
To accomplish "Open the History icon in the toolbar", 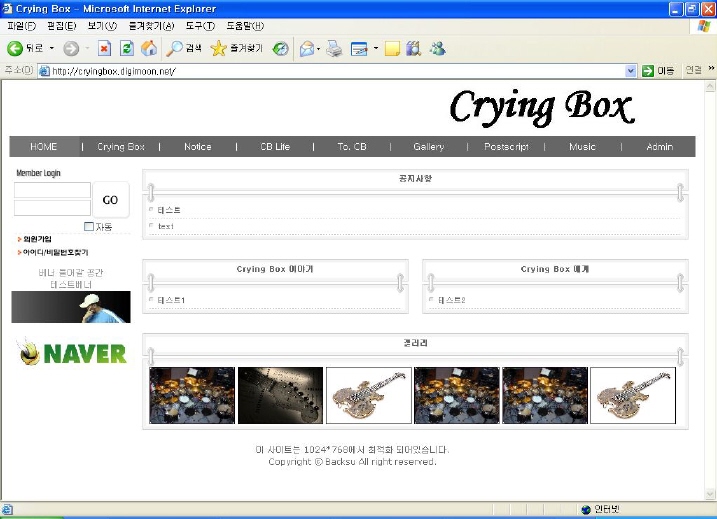I will pyautogui.click(x=281, y=48).
